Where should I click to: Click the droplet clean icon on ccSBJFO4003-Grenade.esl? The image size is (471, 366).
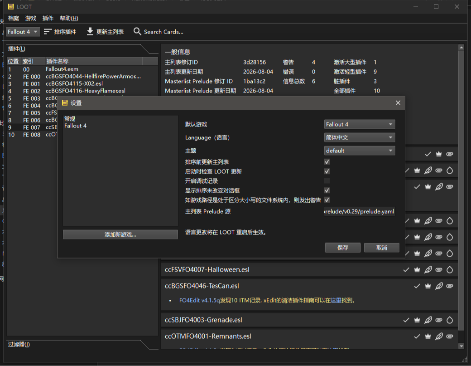[450, 320]
